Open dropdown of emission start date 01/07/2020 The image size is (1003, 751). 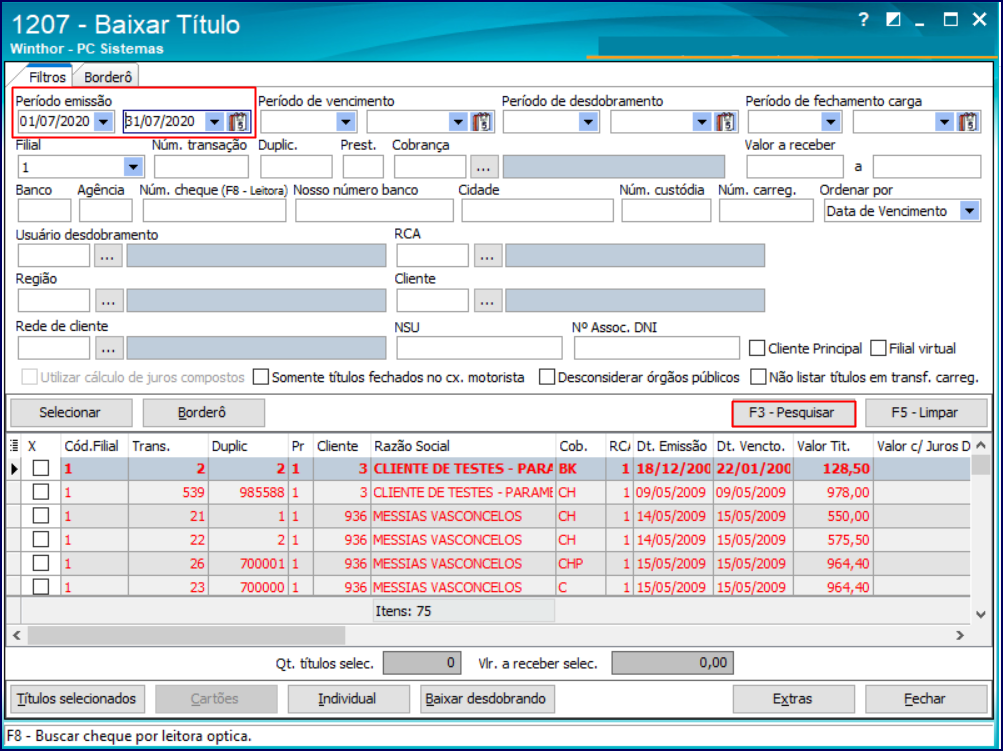click(x=104, y=122)
